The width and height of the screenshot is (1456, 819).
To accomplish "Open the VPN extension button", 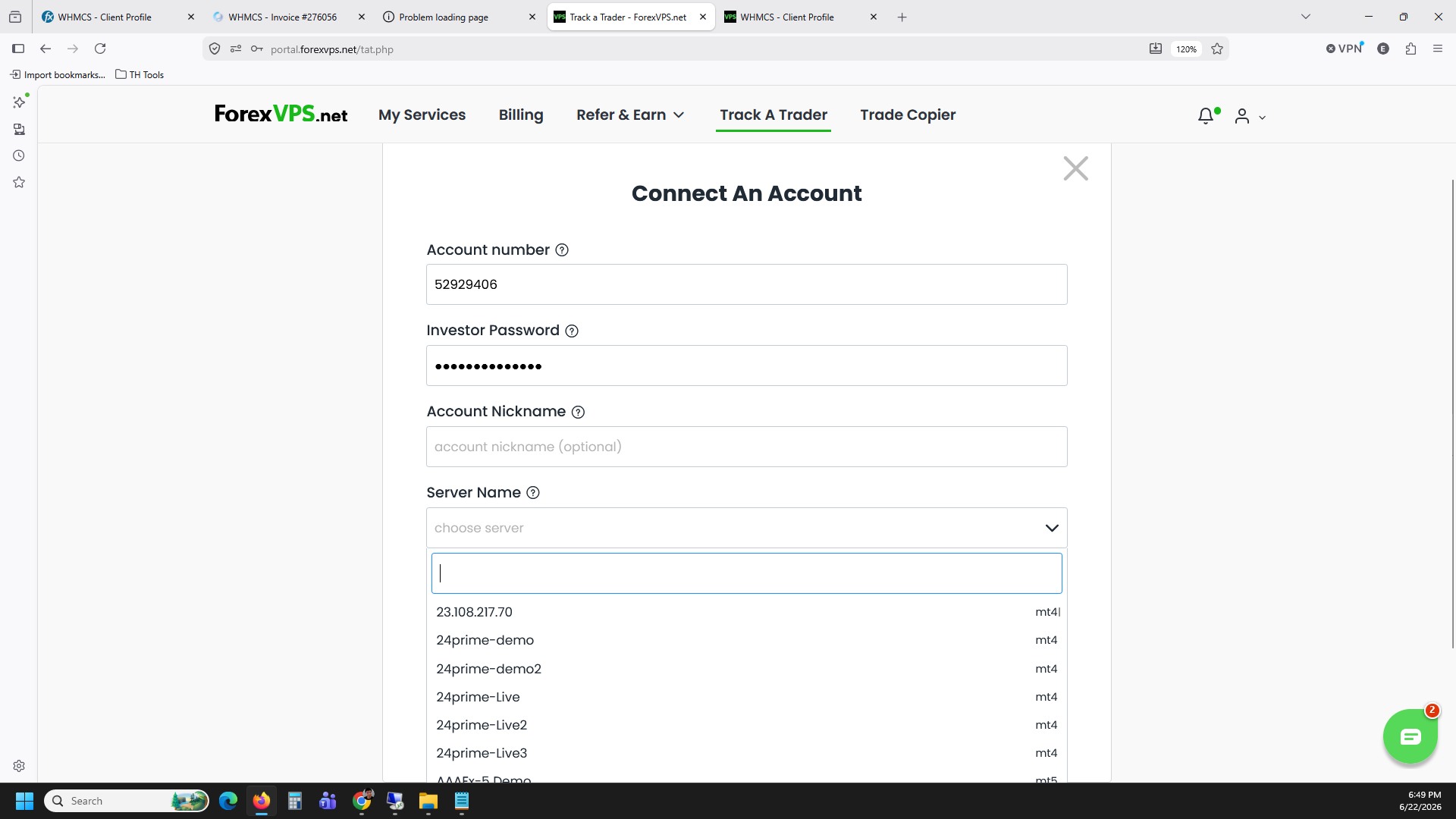I will point(1345,49).
